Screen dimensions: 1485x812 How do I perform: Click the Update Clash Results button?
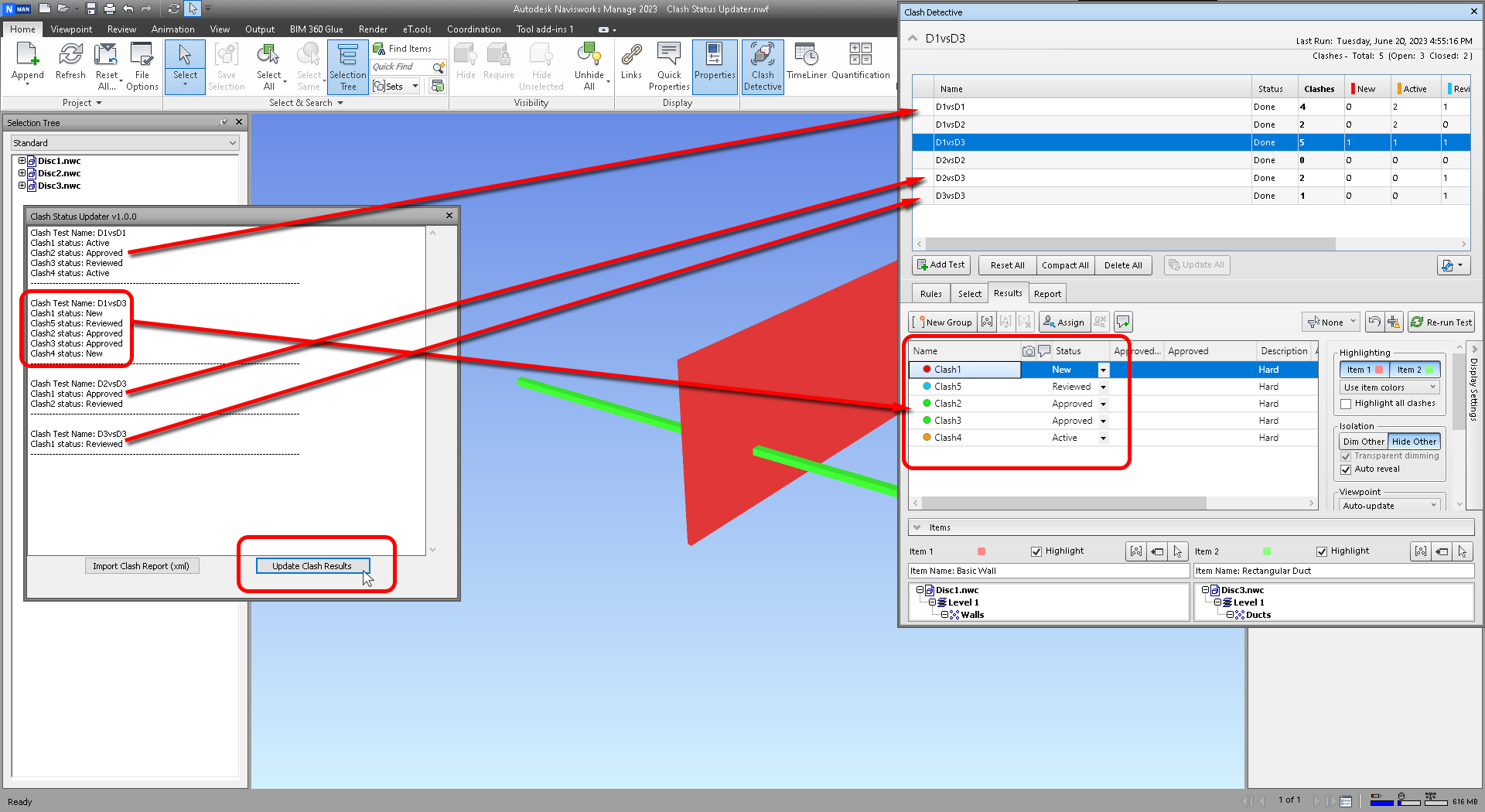click(x=312, y=566)
